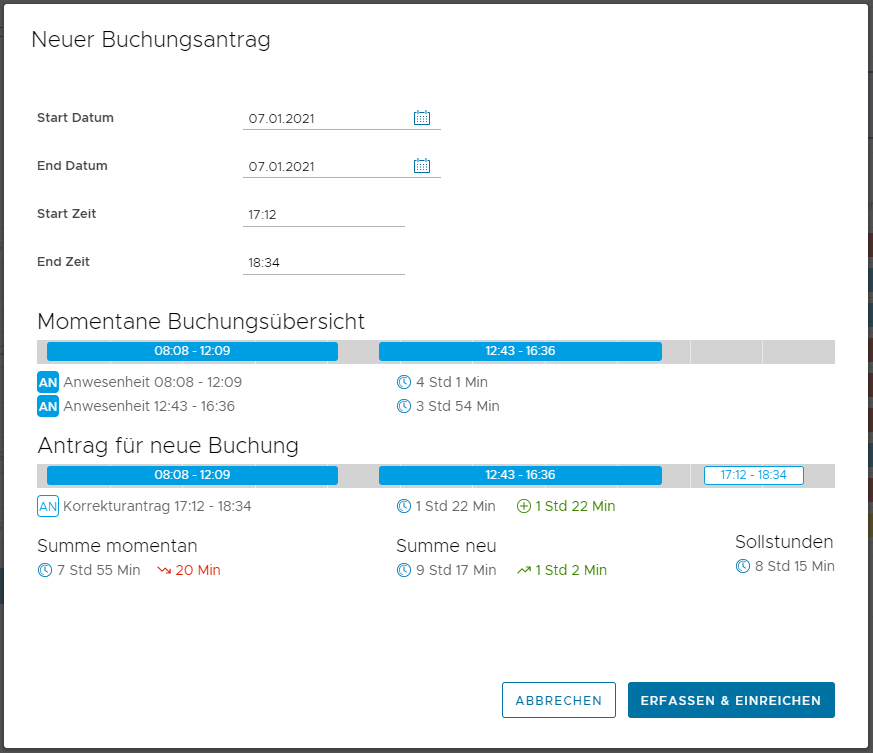Viewport: 873px width, 753px height.
Task: Click green upward trend arrow by 1 Std 2 Min
Action: point(524,570)
